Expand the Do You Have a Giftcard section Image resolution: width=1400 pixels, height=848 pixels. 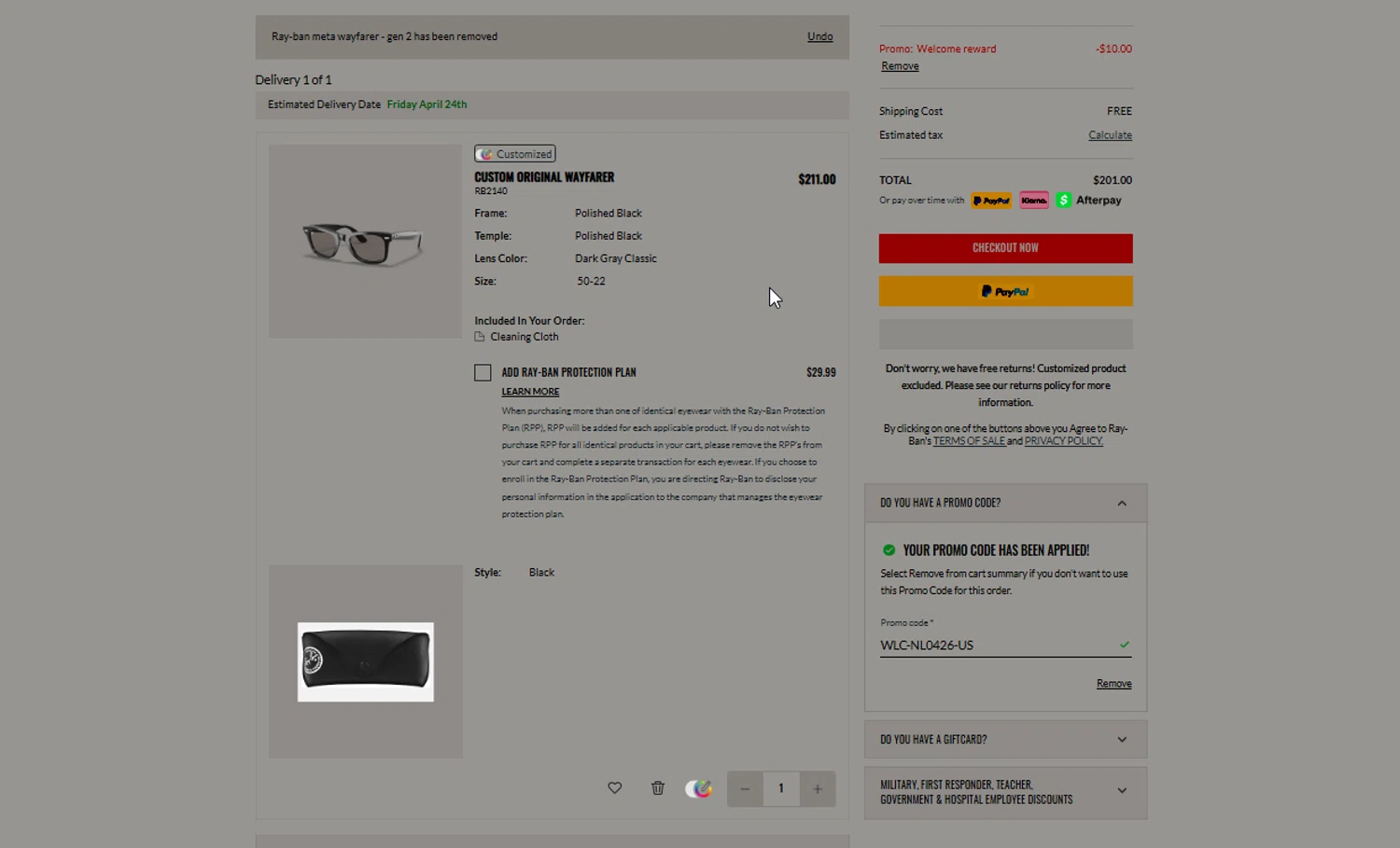pos(1005,740)
